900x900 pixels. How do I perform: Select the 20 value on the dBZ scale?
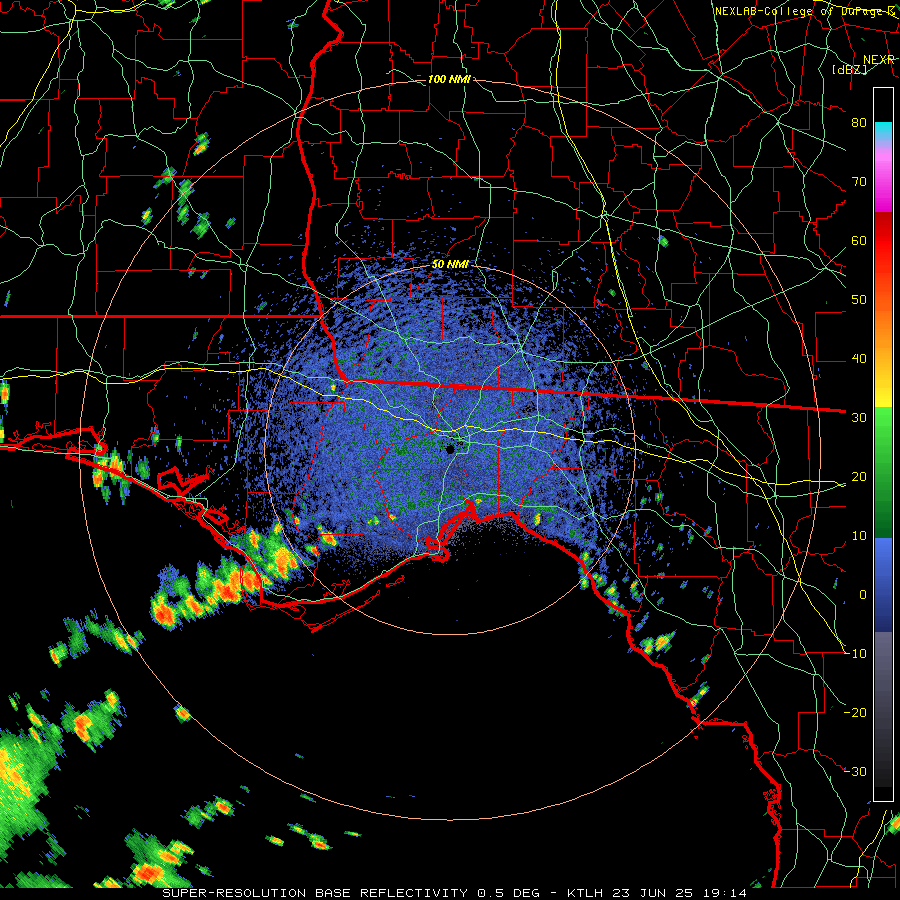click(x=859, y=477)
